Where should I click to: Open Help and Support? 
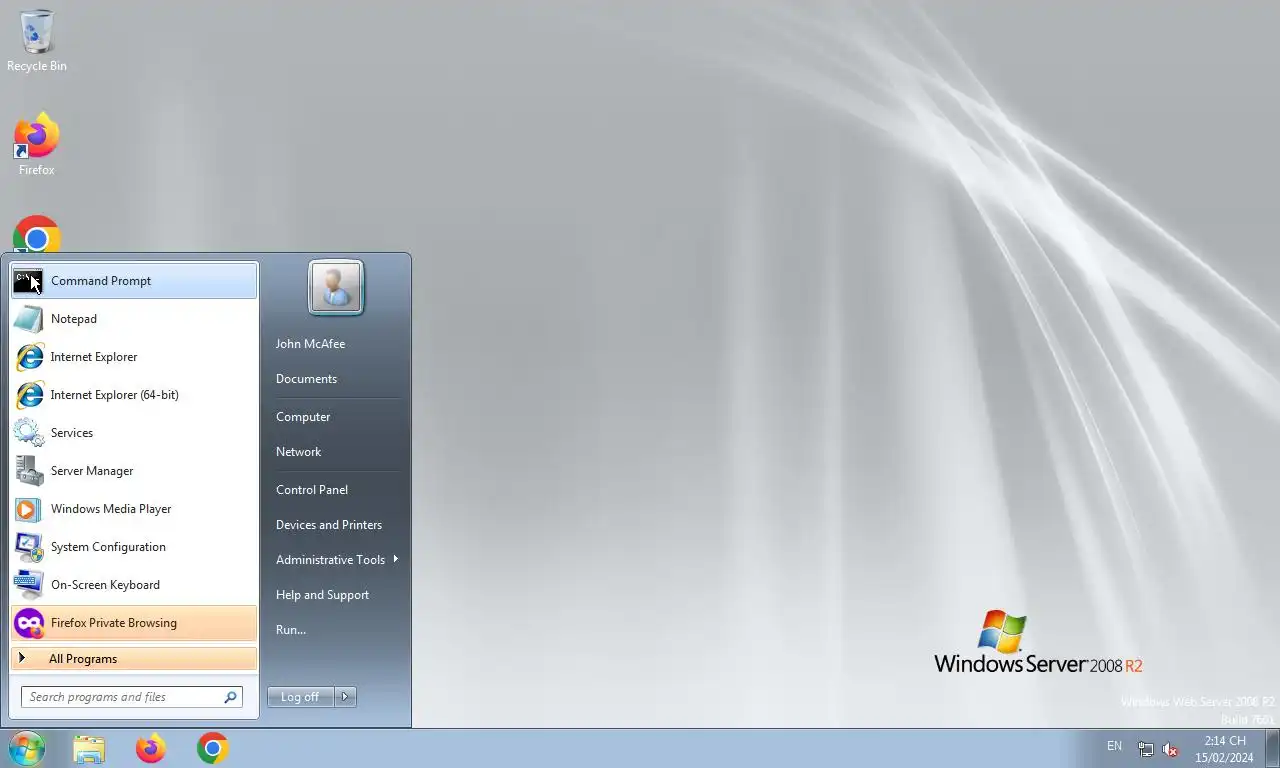[322, 595]
